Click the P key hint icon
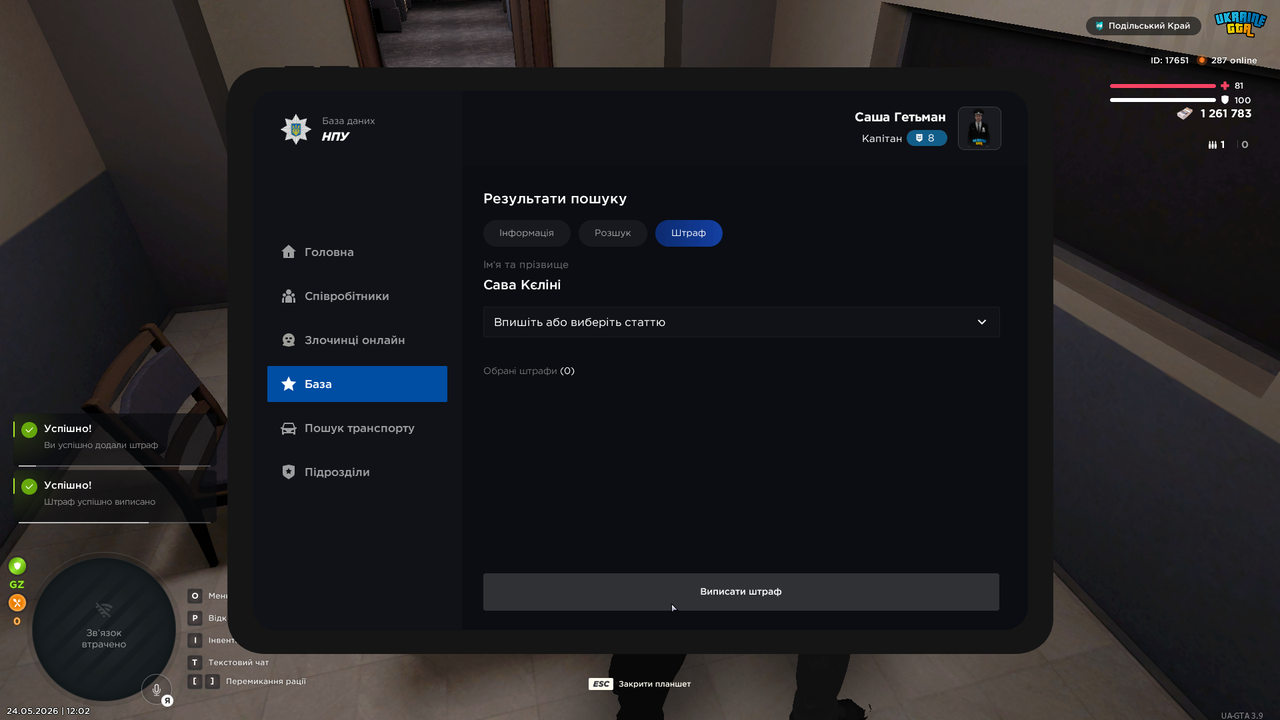The image size is (1280, 720). [195, 618]
